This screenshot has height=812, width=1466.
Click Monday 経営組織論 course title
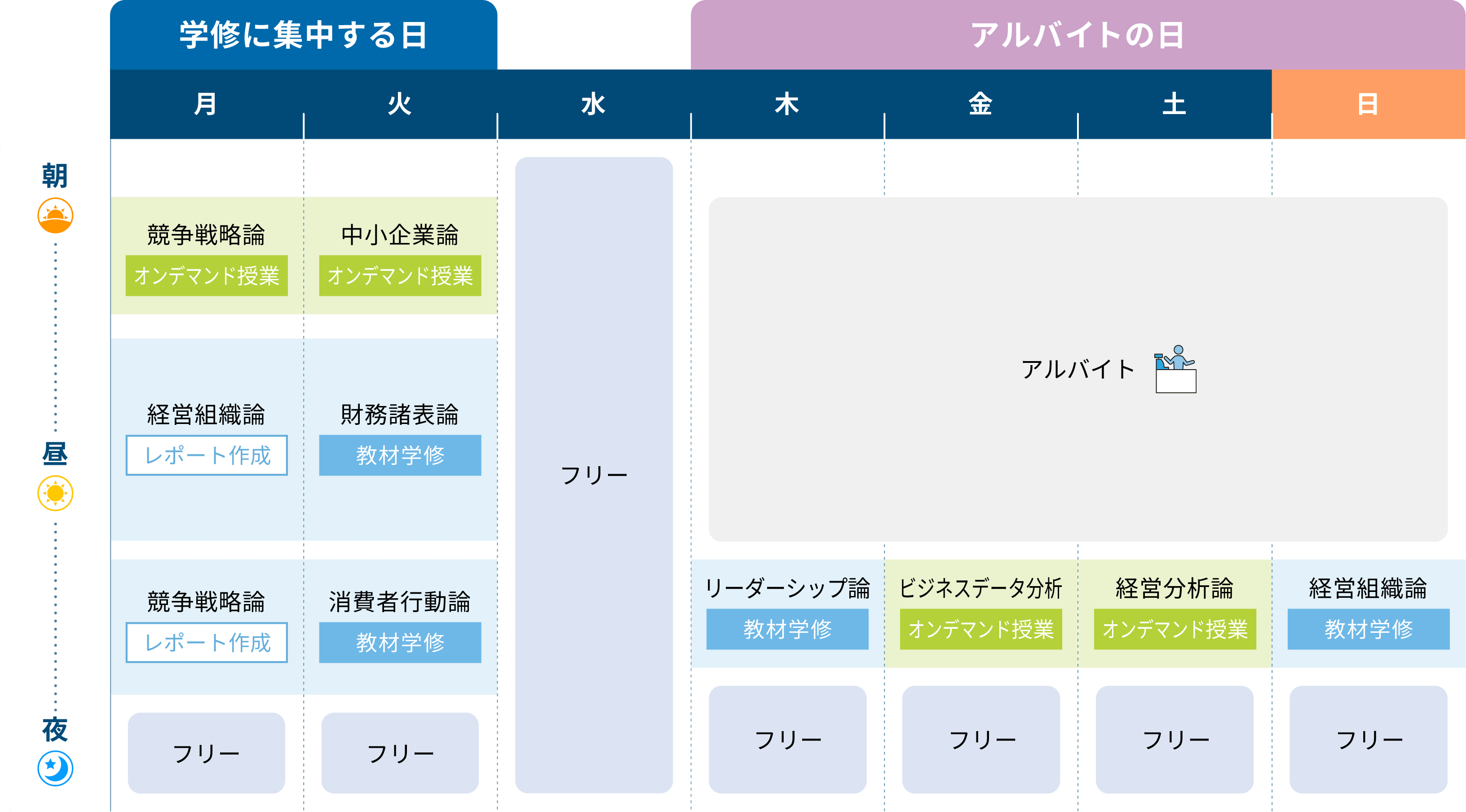(206, 414)
